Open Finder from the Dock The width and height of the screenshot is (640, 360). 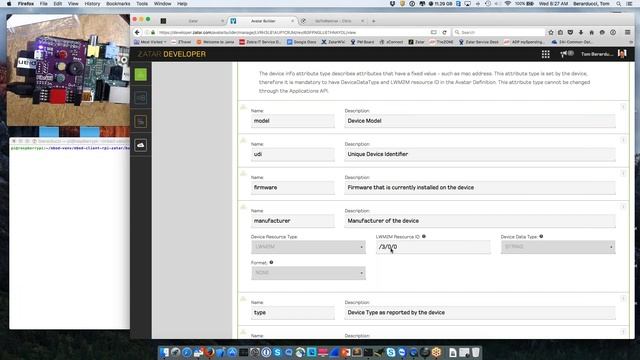point(164,352)
